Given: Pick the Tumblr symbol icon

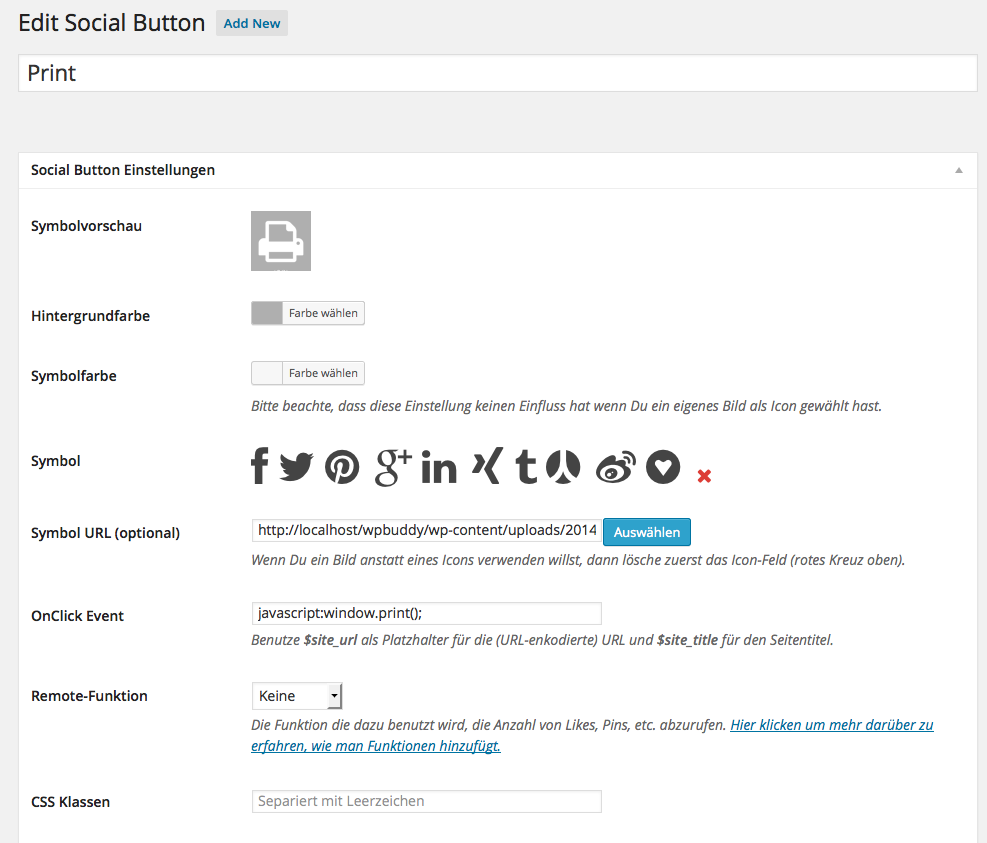Looking at the screenshot, I should pyautogui.click(x=526, y=467).
